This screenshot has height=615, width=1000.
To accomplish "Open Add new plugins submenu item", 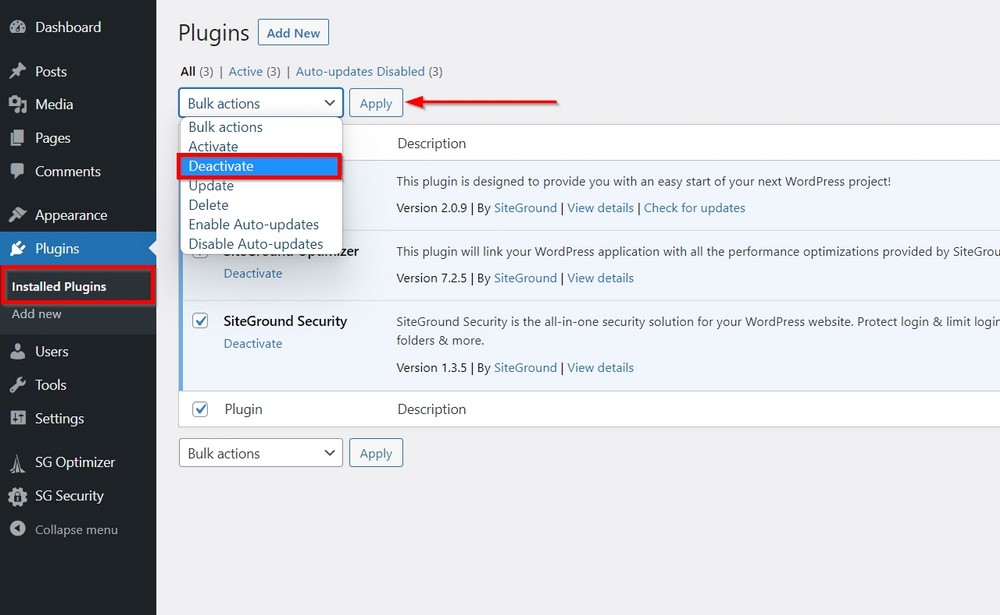I will click(37, 314).
